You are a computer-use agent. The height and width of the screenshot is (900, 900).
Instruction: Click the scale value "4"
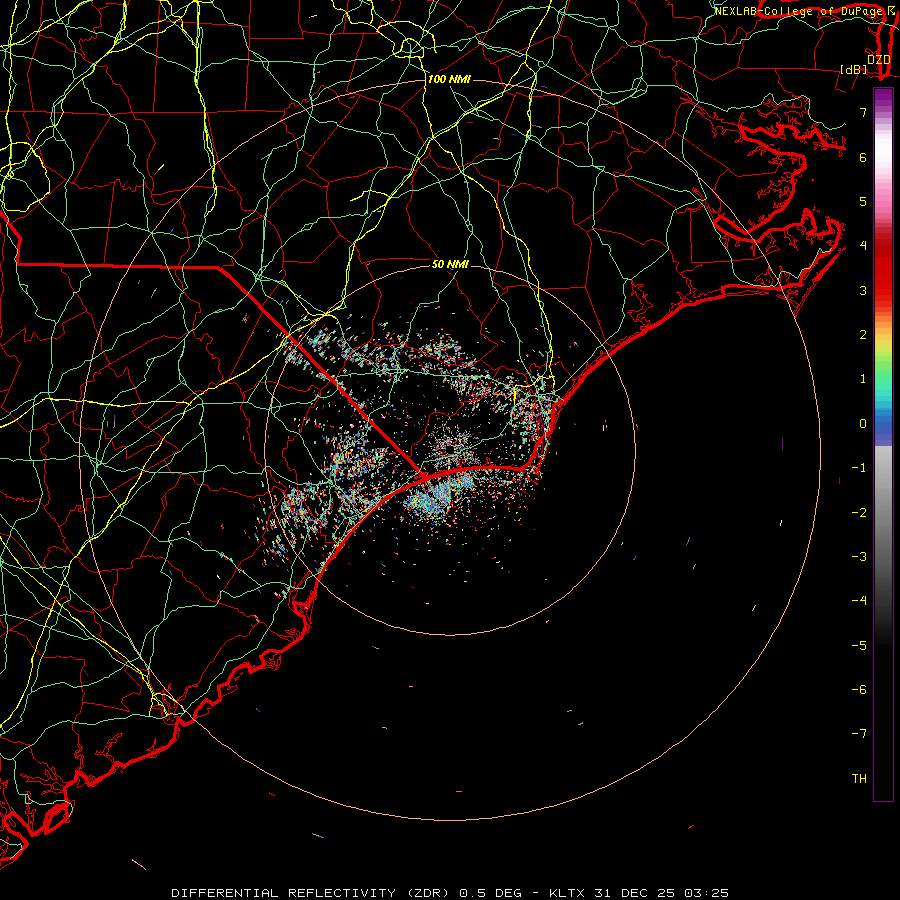click(863, 246)
